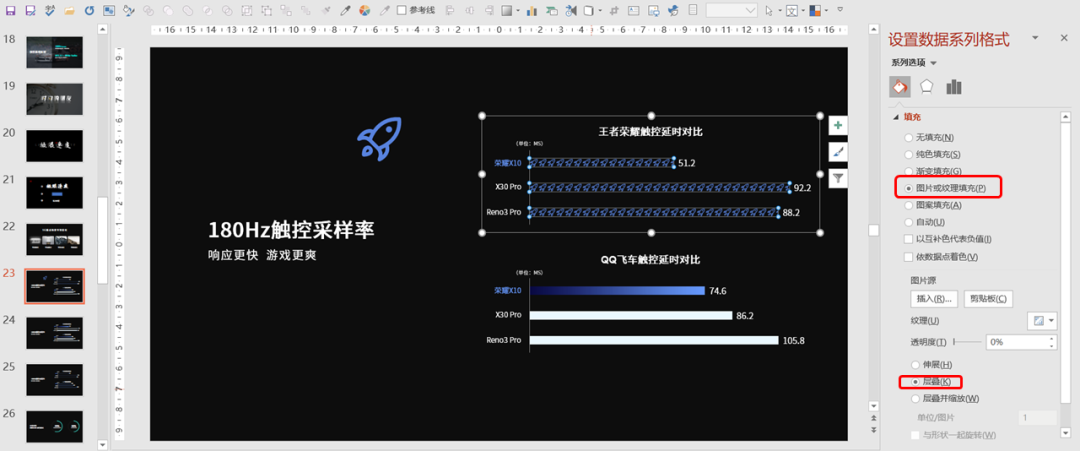The height and width of the screenshot is (451, 1080).
Task: Click the Chart Filters funnel button
Action: (x=838, y=178)
